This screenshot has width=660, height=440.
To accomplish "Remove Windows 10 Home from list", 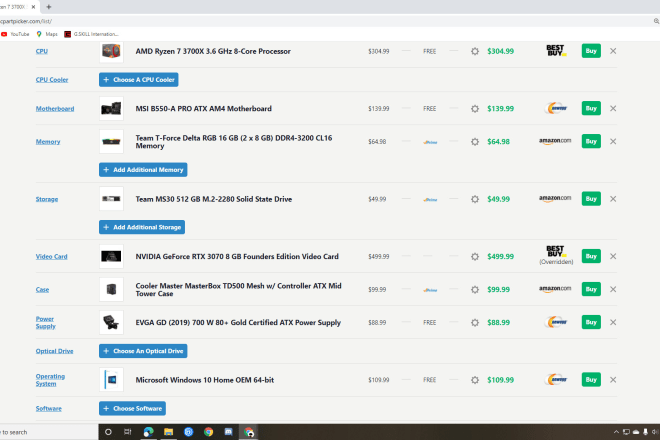I will click(613, 380).
